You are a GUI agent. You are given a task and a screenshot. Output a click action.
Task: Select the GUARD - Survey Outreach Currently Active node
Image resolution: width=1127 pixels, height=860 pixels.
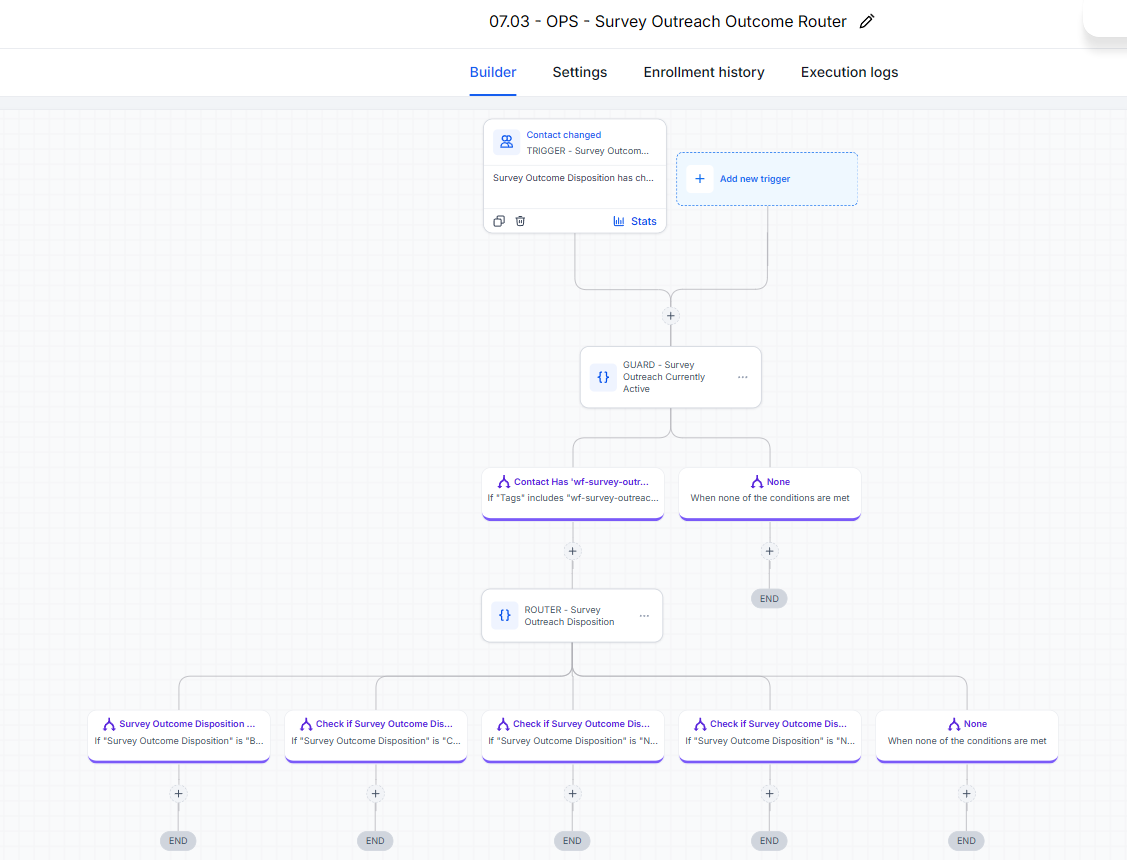(x=671, y=377)
